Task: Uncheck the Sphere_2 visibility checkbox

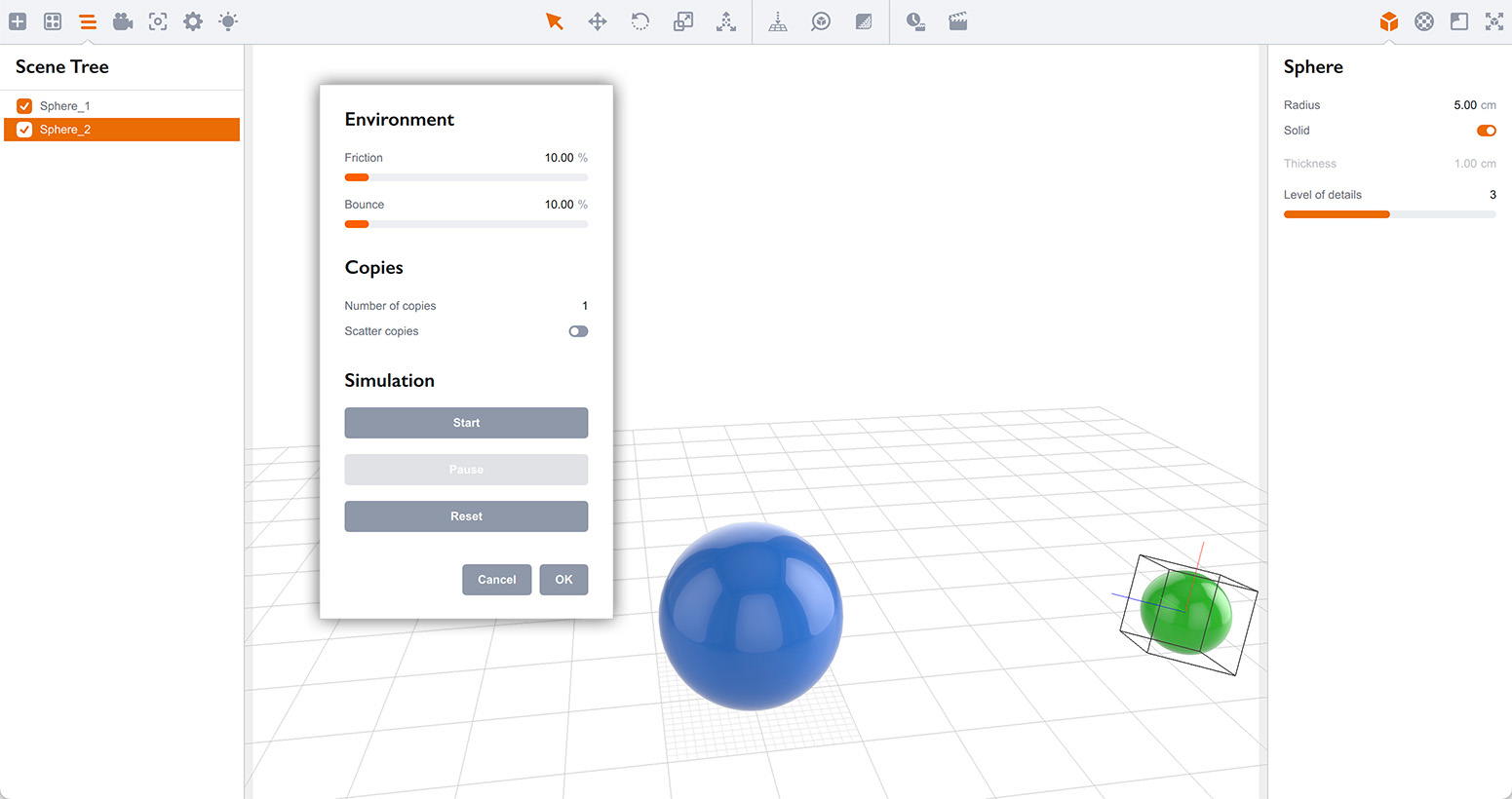Action: [x=24, y=130]
